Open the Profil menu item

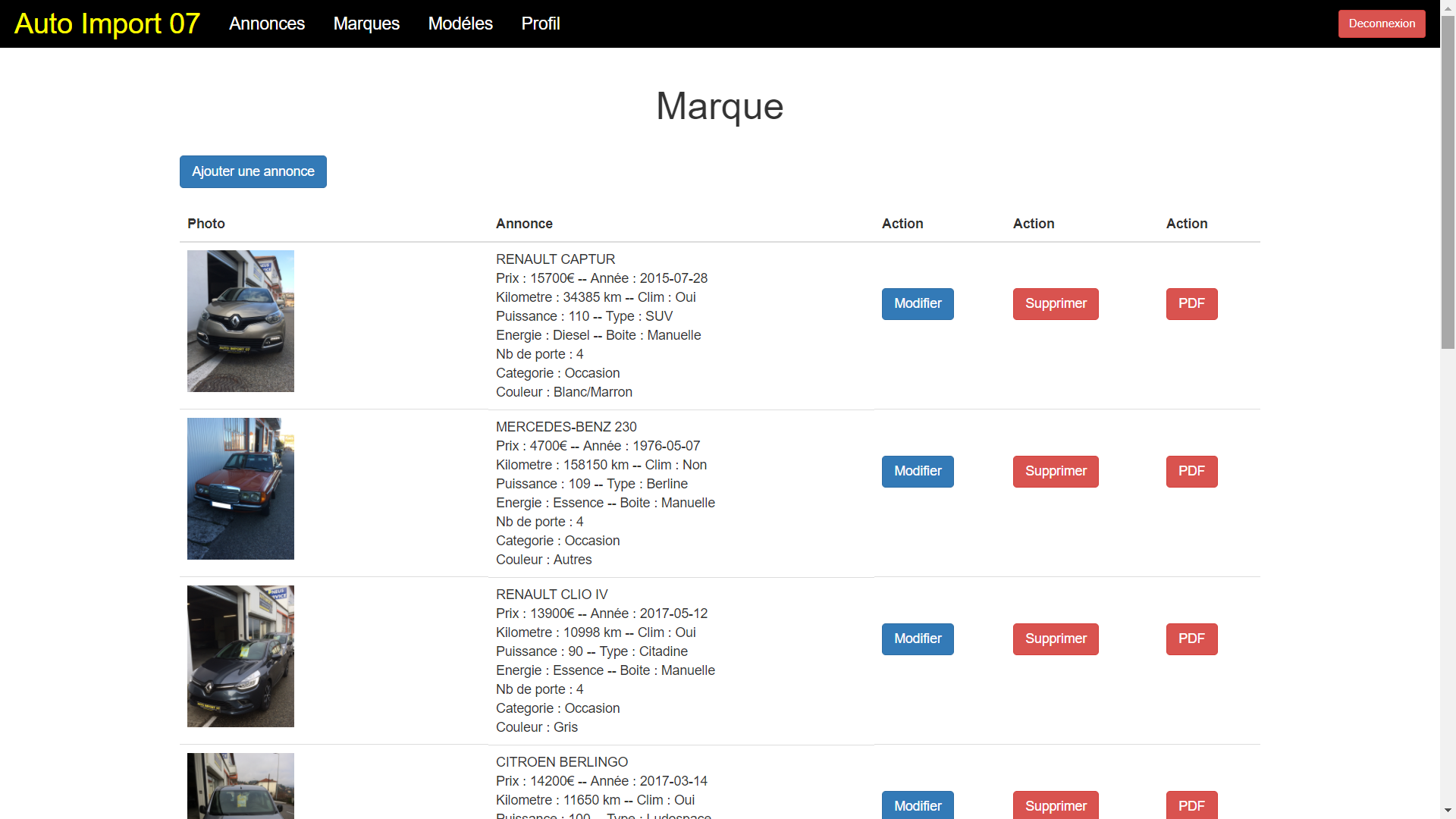pos(541,24)
